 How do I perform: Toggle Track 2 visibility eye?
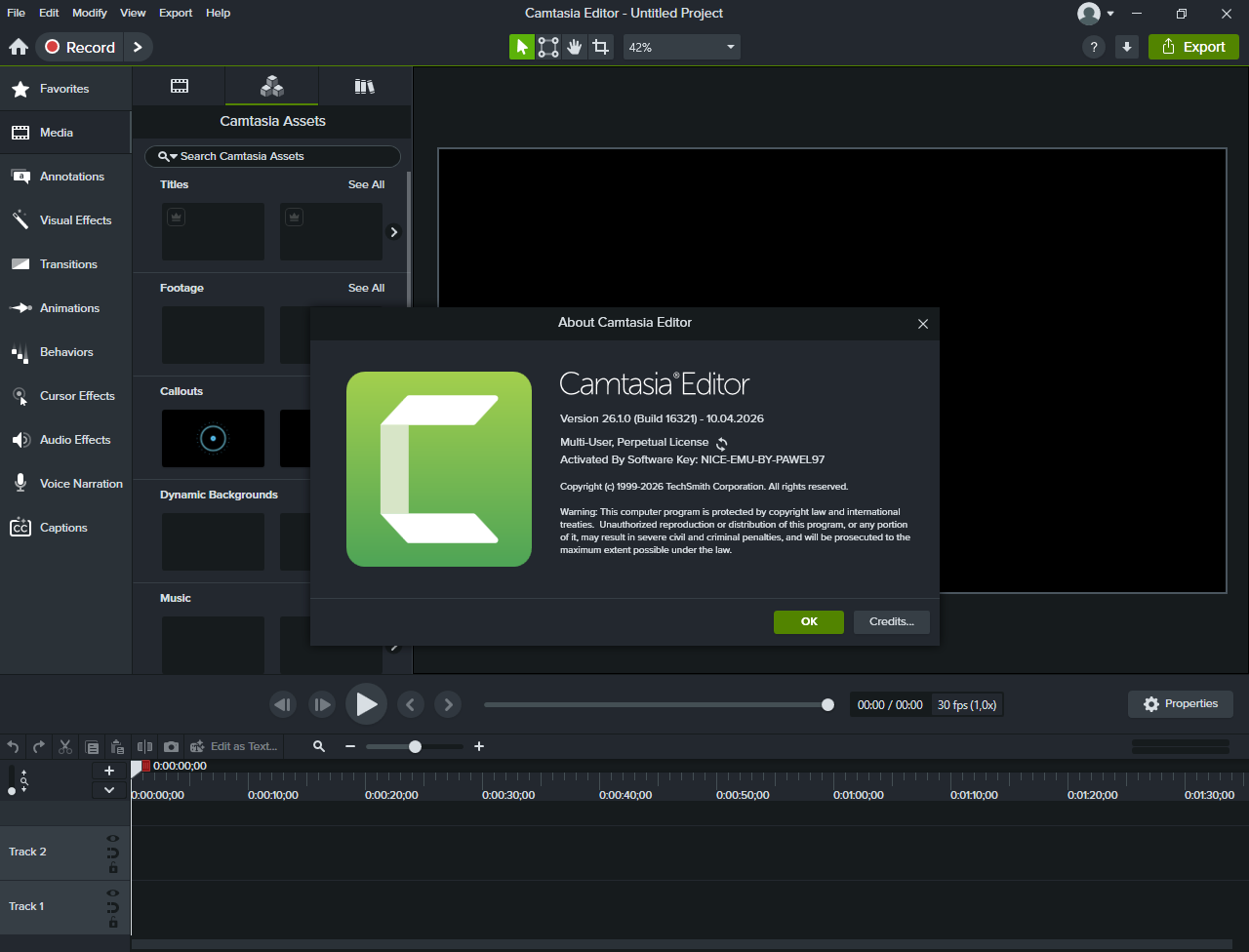(x=113, y=839)
